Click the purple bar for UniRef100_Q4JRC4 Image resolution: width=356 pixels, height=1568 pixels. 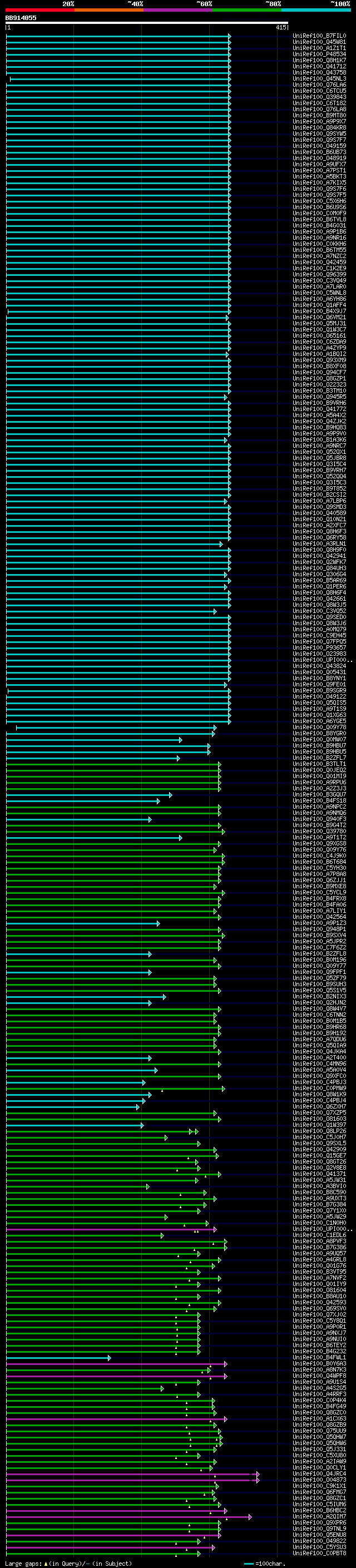click(132, 1474)
